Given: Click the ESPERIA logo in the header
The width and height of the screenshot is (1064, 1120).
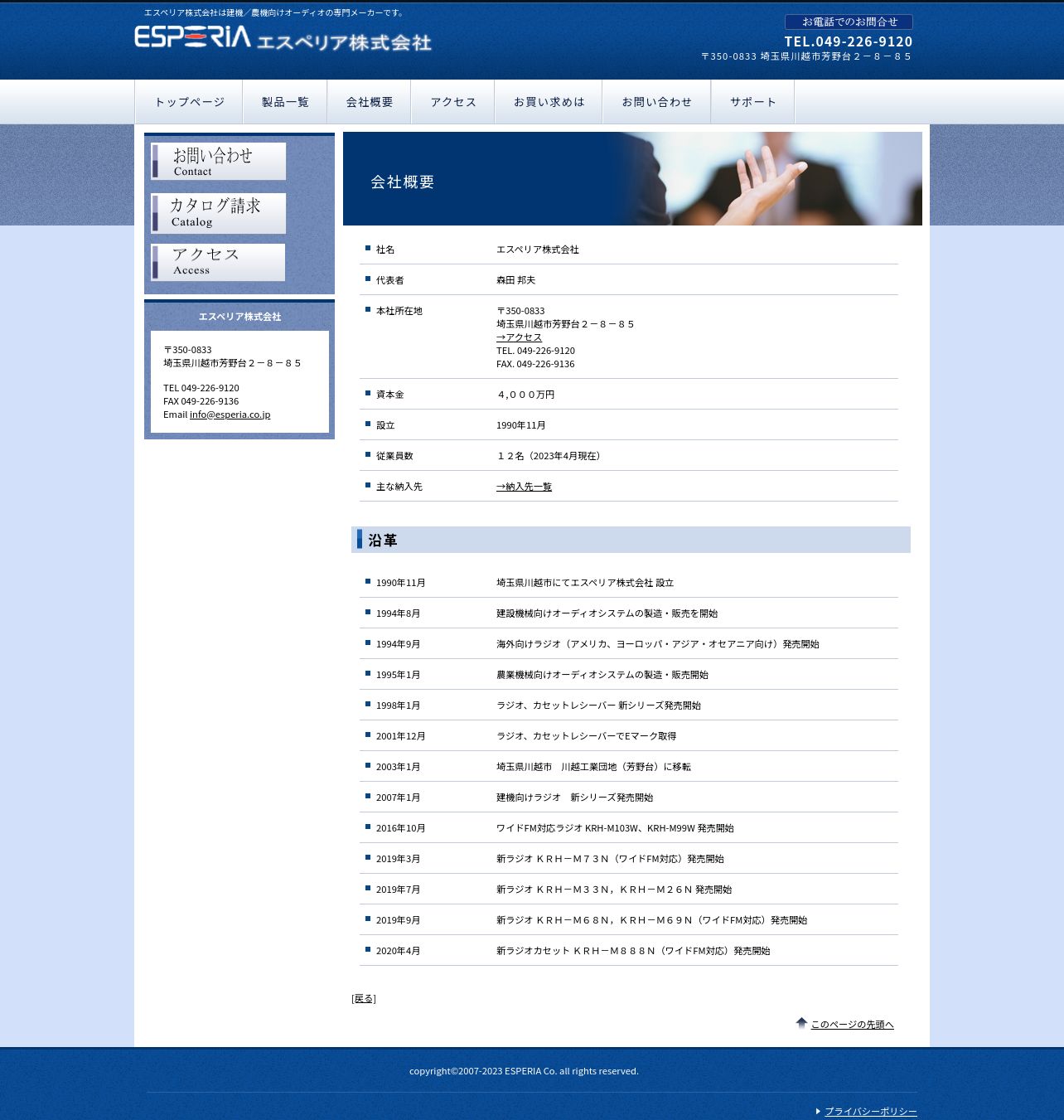Looking at the screenshot, I should (x=283, y=38).
